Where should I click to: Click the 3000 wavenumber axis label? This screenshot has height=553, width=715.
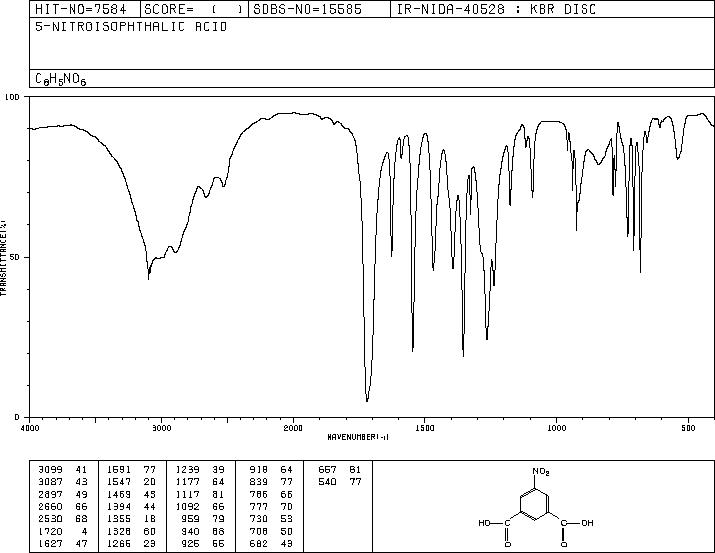point(161,428)
